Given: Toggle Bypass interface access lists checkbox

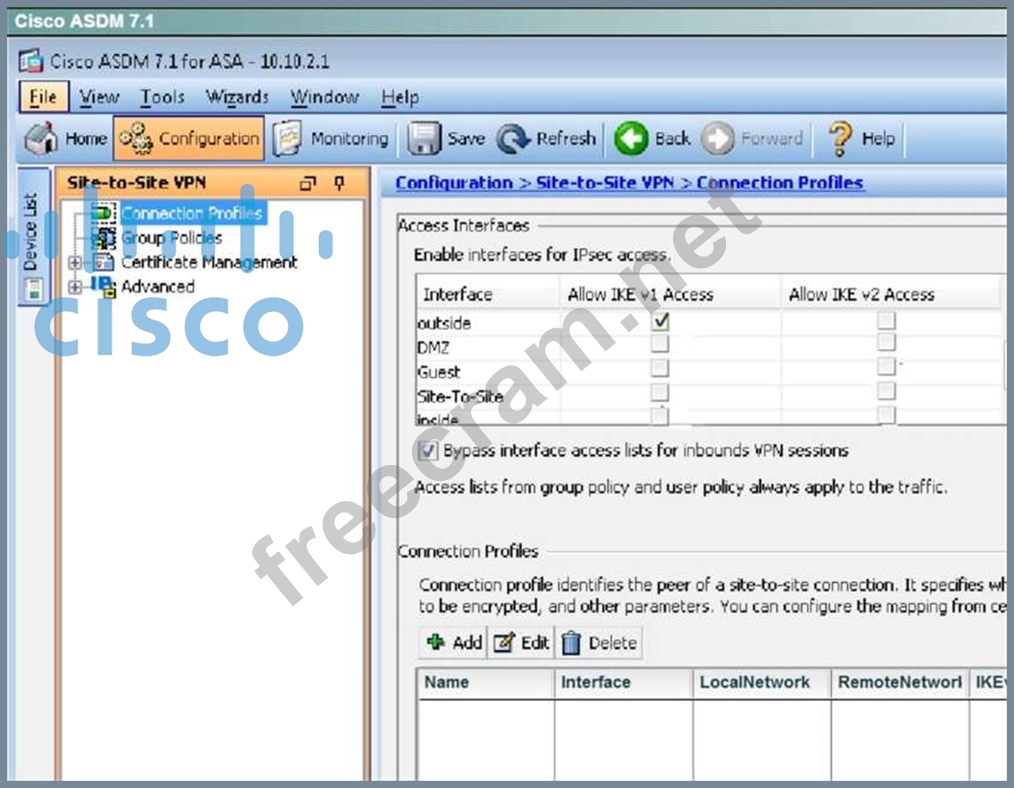Looking at the screenshot, I should click(x=428, y=451).
